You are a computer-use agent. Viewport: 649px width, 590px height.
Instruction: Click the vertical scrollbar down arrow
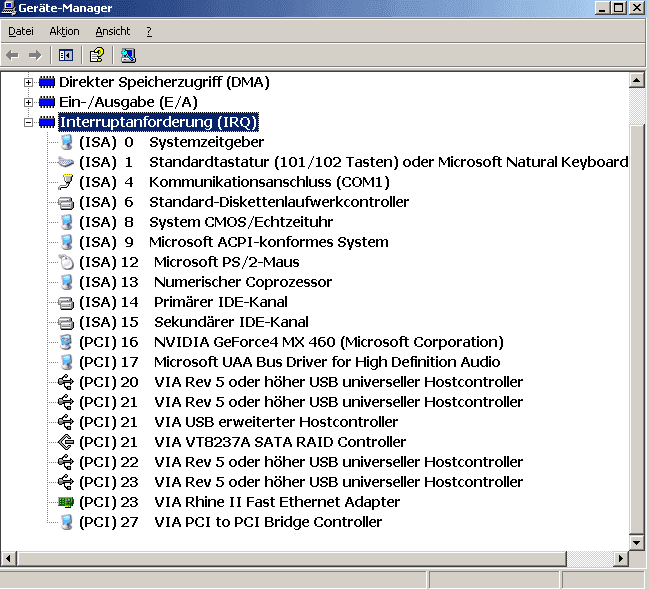point(637,541)
